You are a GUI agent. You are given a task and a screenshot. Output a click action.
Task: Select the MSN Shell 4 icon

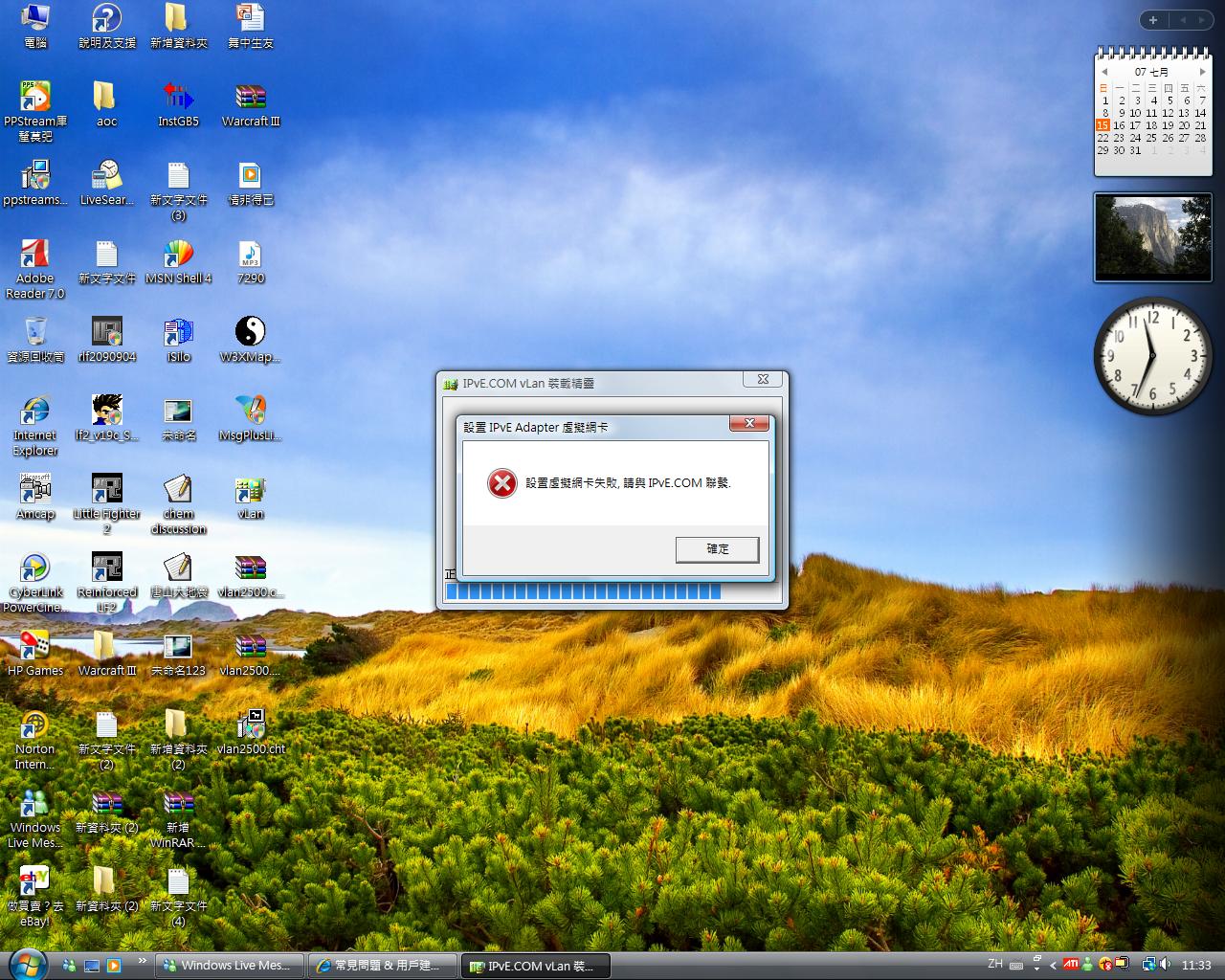pyautogui.click(x=179, y=261)
